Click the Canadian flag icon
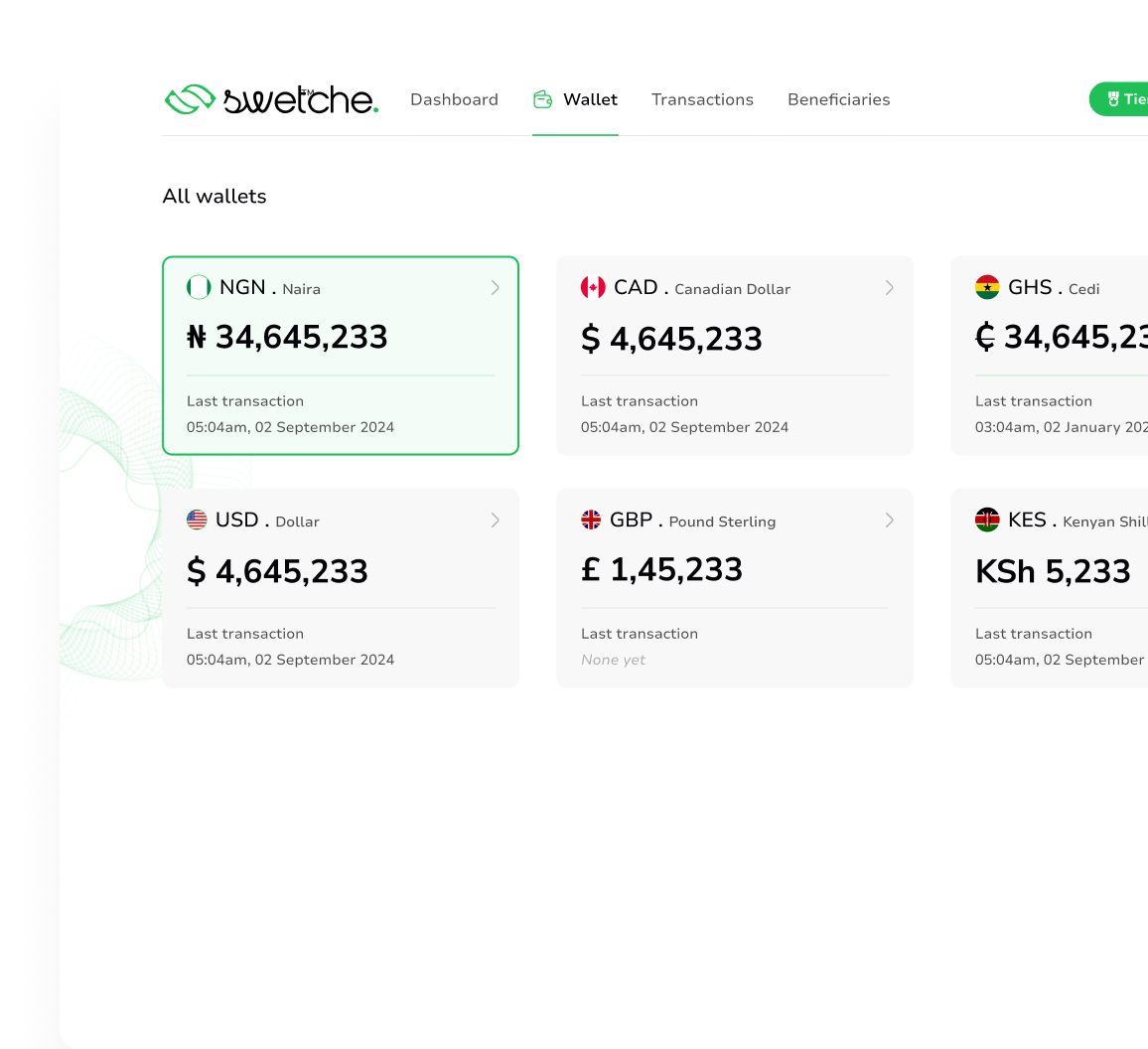 [x=593, y=288]
